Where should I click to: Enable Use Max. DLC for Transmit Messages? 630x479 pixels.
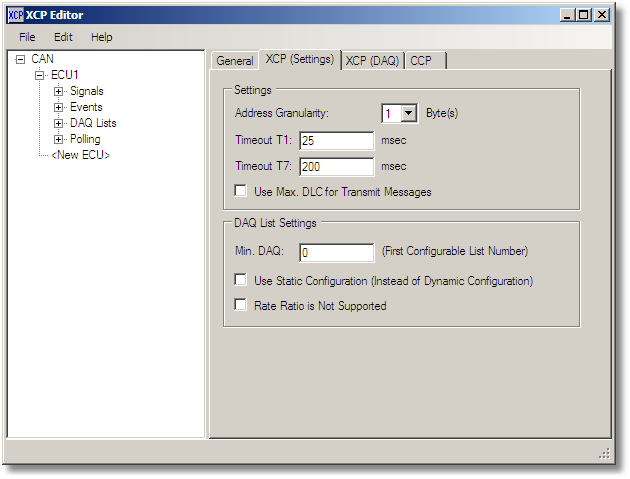(240, 191)
